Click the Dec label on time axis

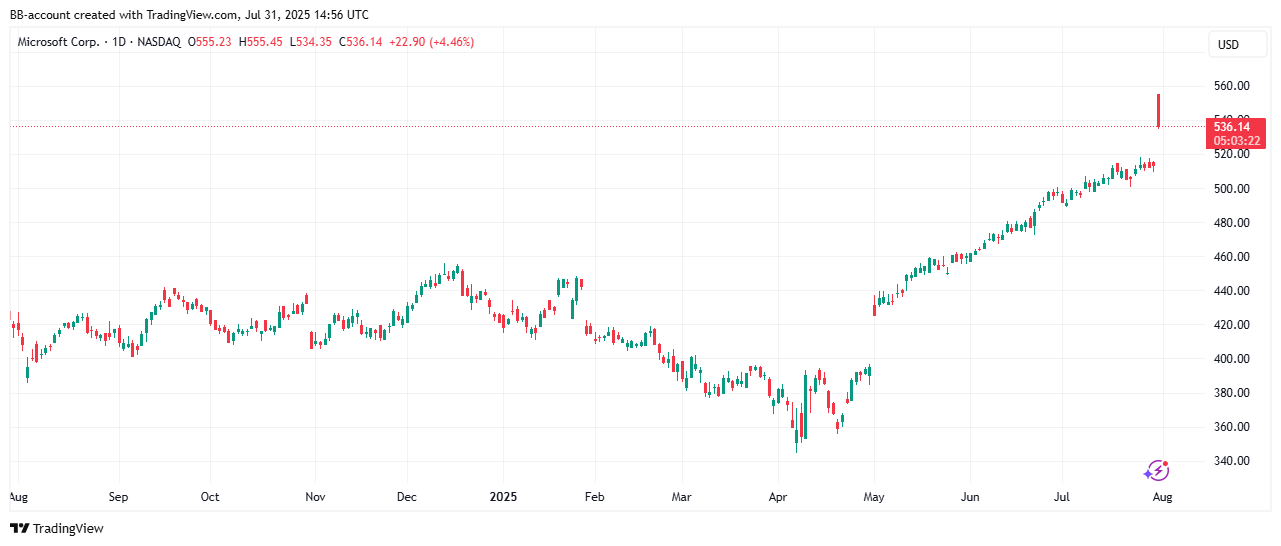[x=407, y=496]
